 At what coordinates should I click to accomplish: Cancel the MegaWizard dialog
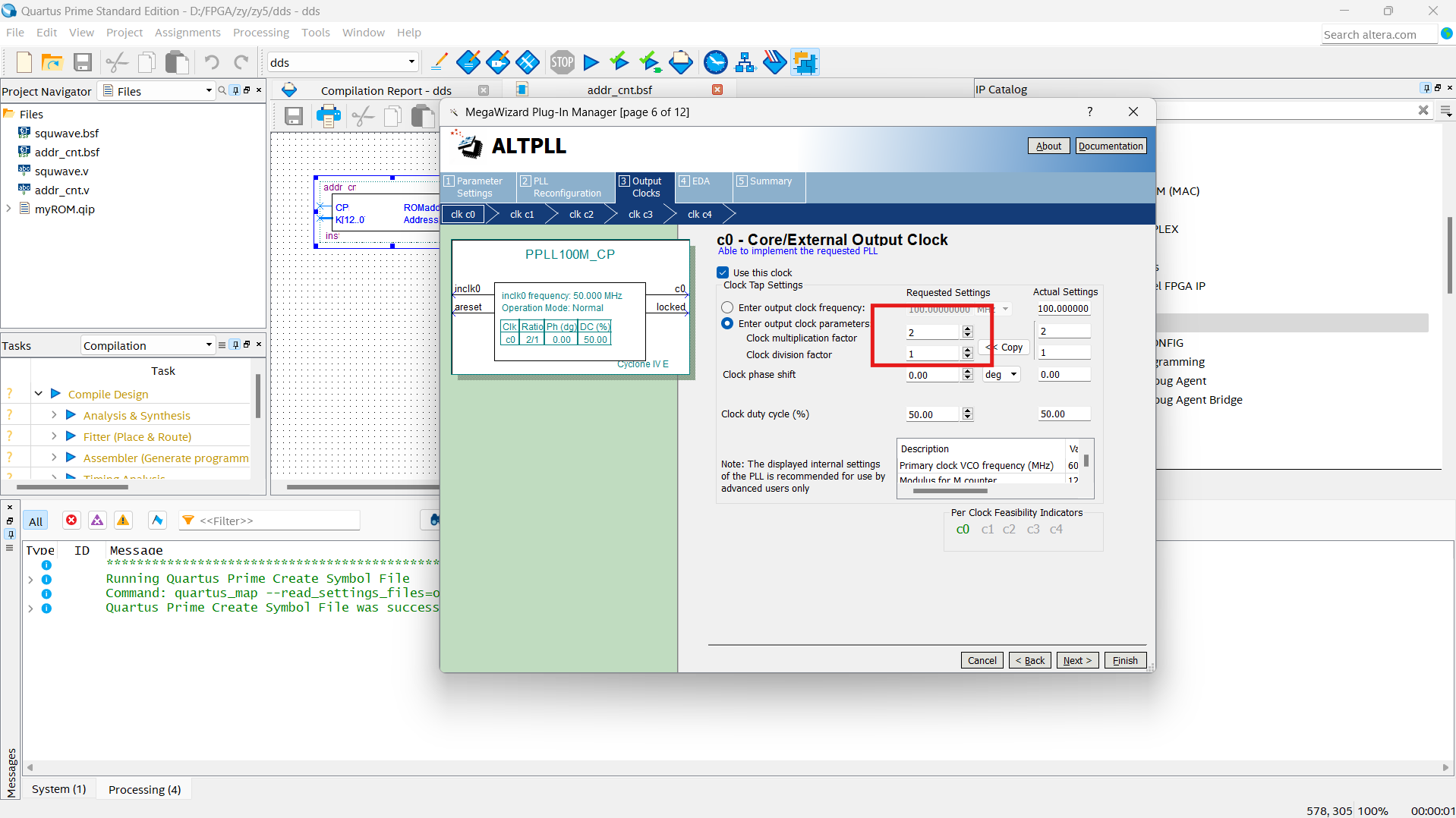982,660
